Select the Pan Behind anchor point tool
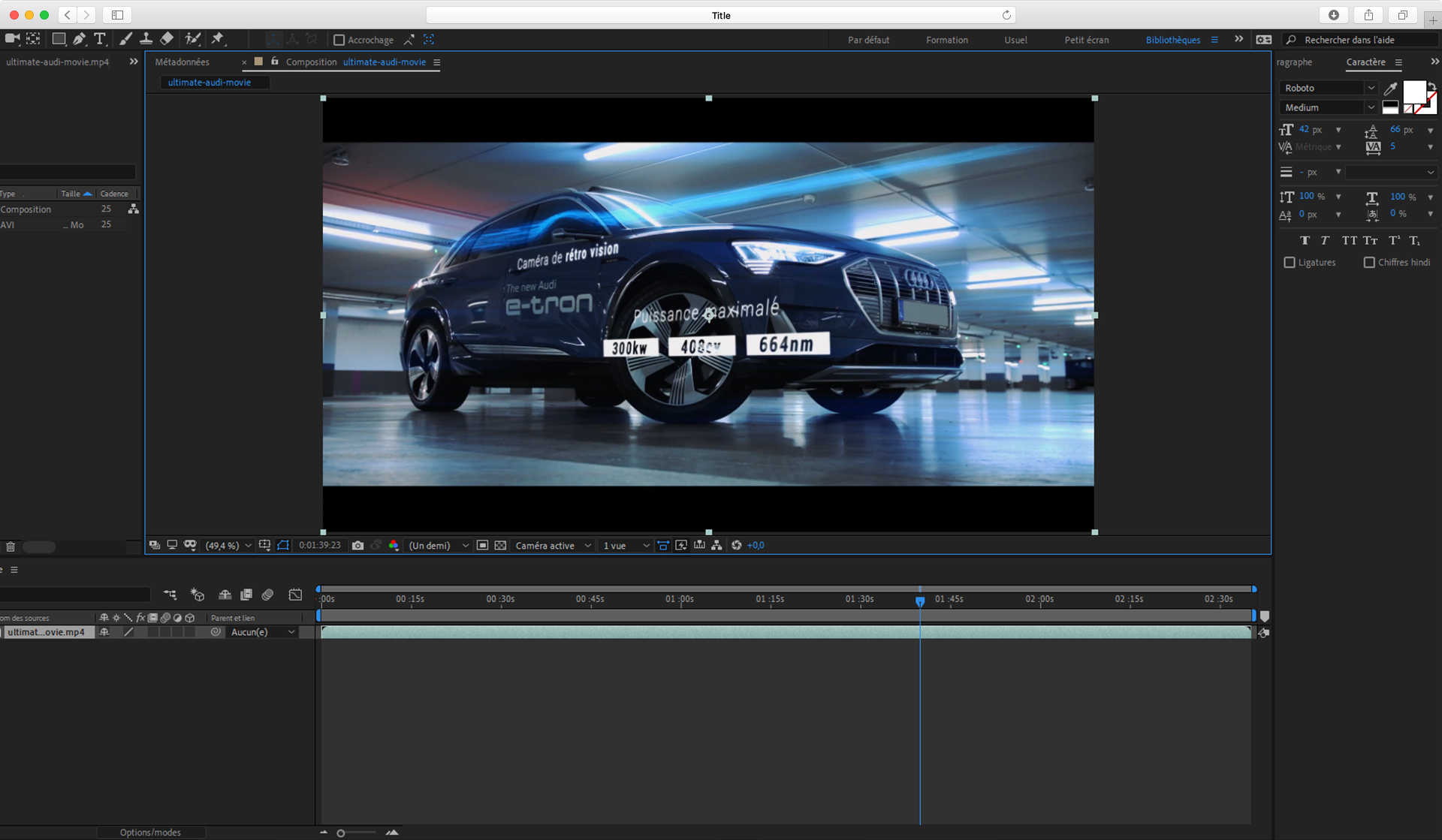The height and width of the screenshot is (840, 1442). 33,39
